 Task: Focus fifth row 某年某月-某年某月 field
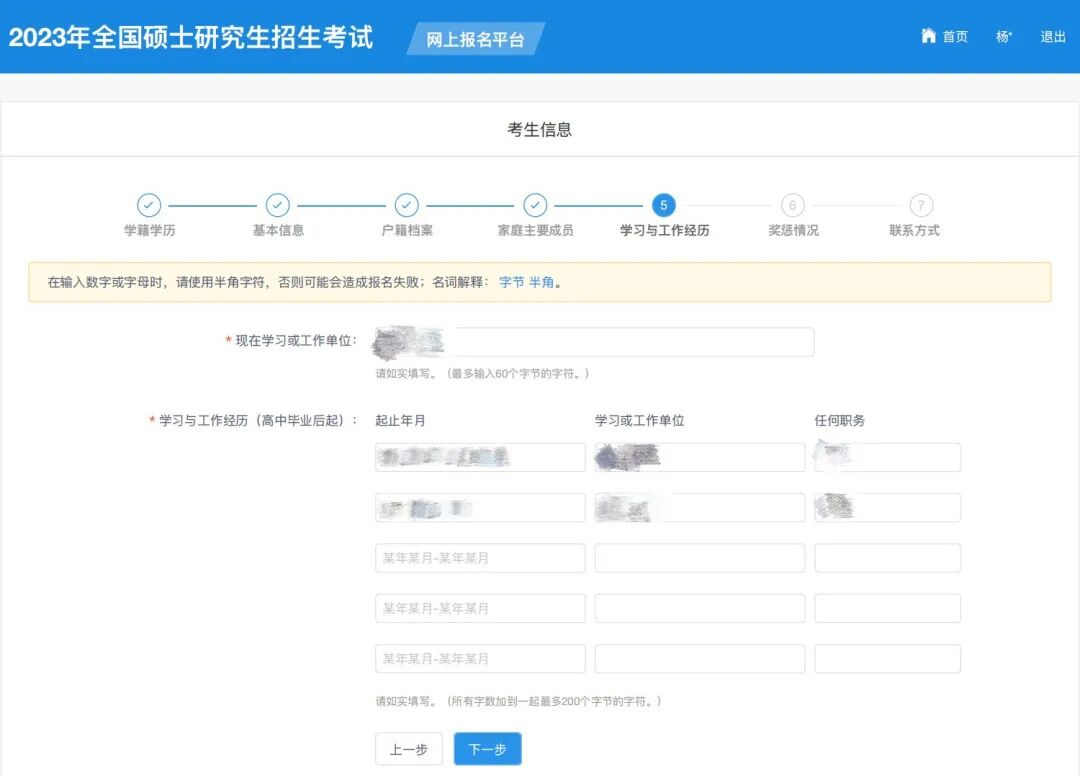click(x=480, y=659)
